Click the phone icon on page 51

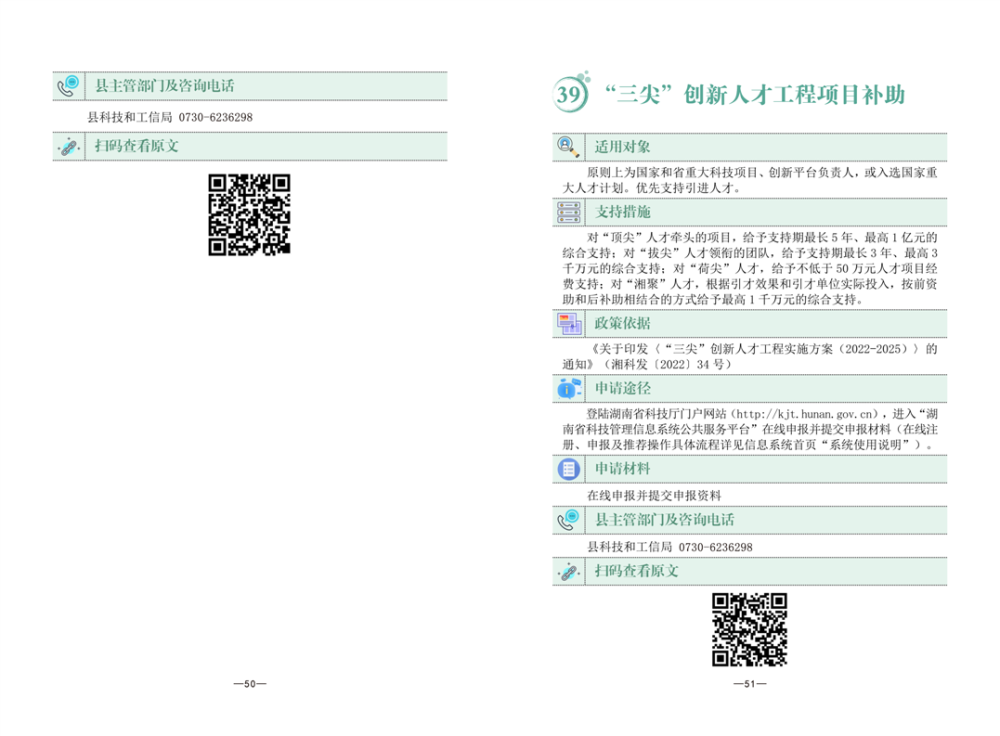click(568, 520)
